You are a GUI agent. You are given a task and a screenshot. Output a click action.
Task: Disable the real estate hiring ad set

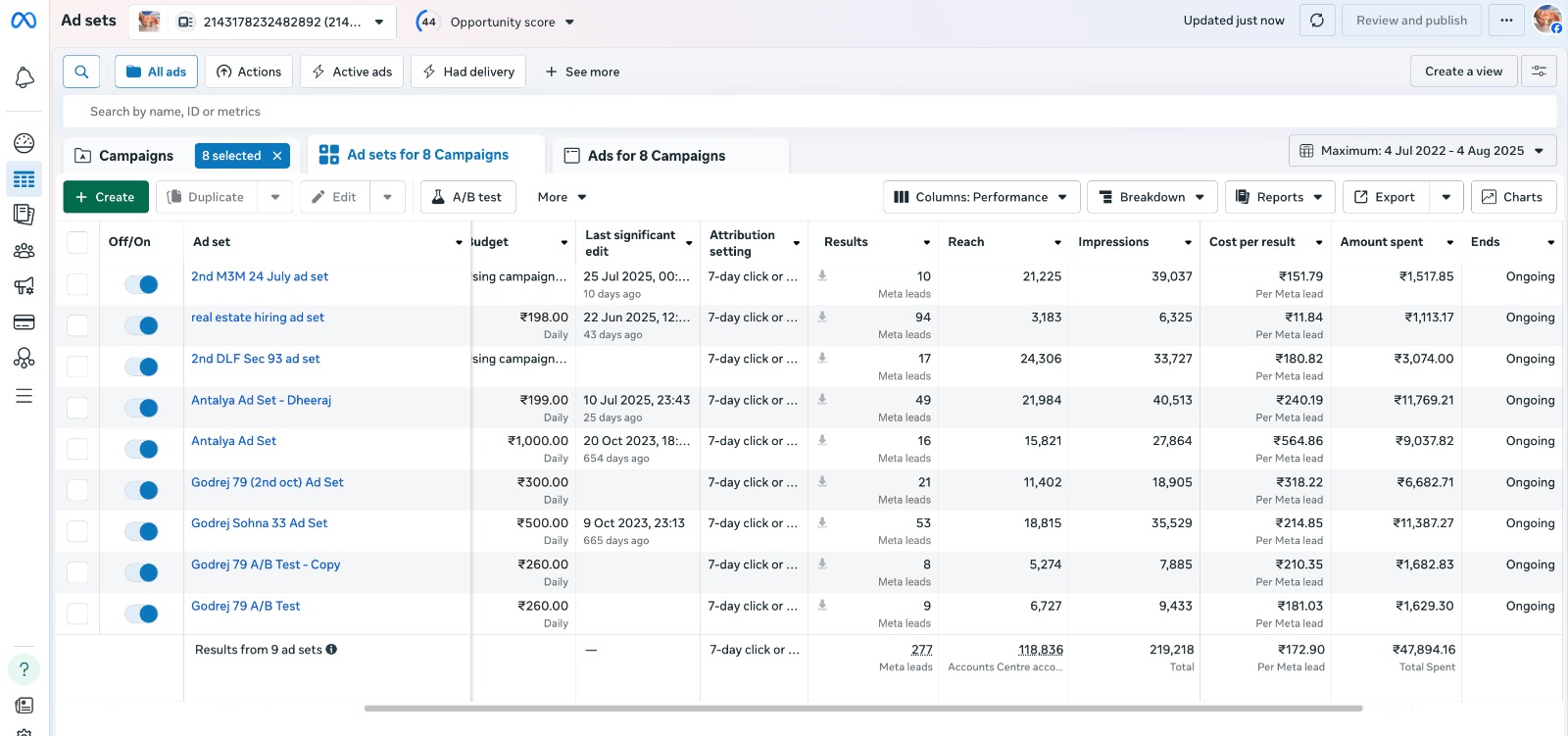(x=141, y=325)
